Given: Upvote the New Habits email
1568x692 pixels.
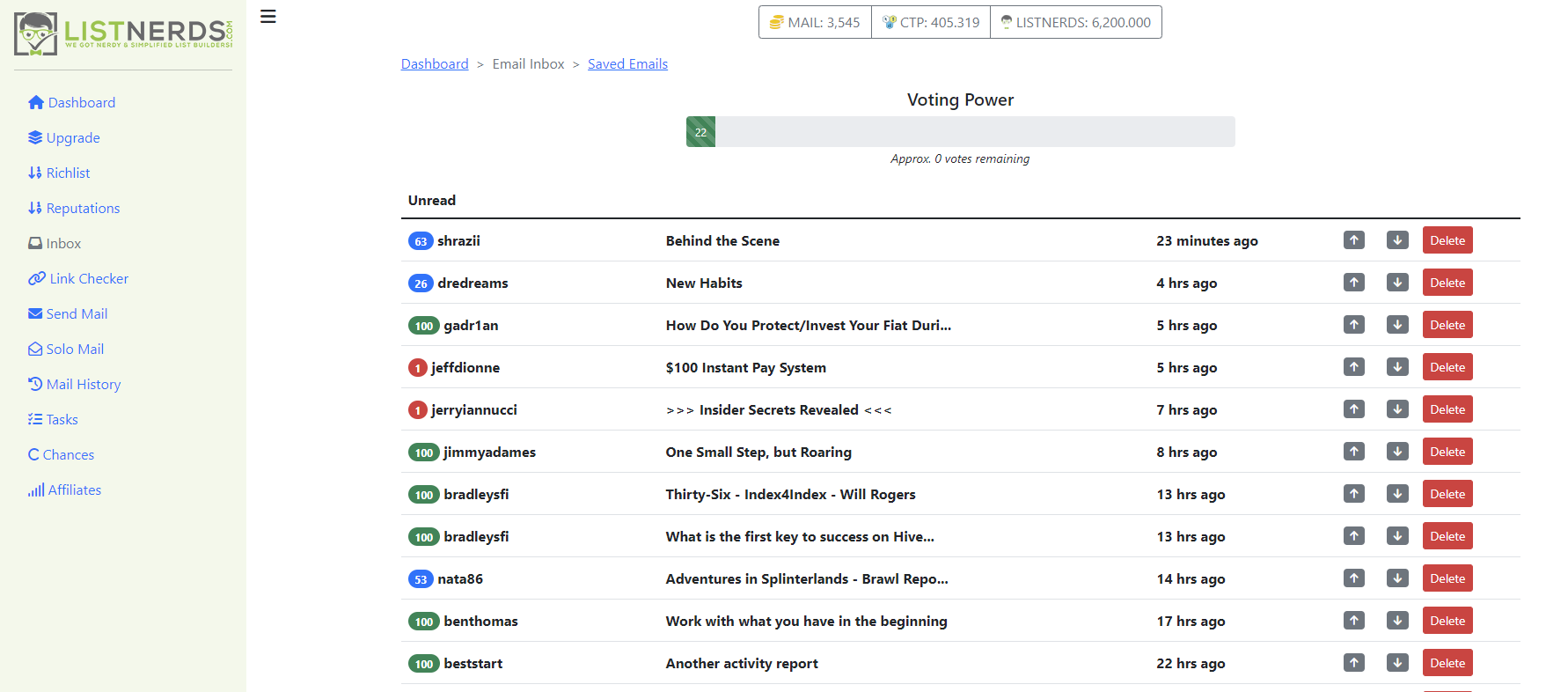Looking at the screenshot, I should pyautogui.click(x=1354, y=283).
